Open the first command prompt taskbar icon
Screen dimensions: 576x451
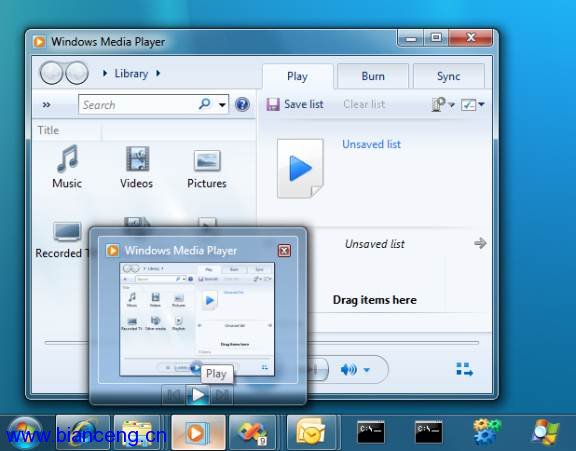[x=371, y=432]
